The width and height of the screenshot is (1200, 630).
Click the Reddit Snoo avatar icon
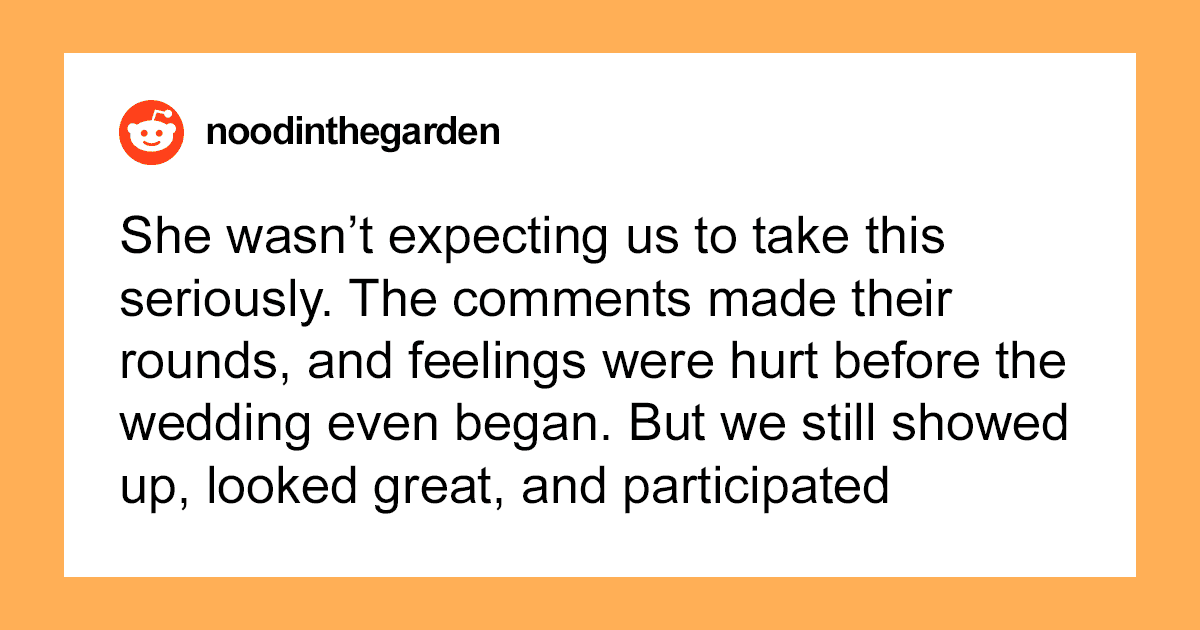pyautogui.click(x=150, y=134)
